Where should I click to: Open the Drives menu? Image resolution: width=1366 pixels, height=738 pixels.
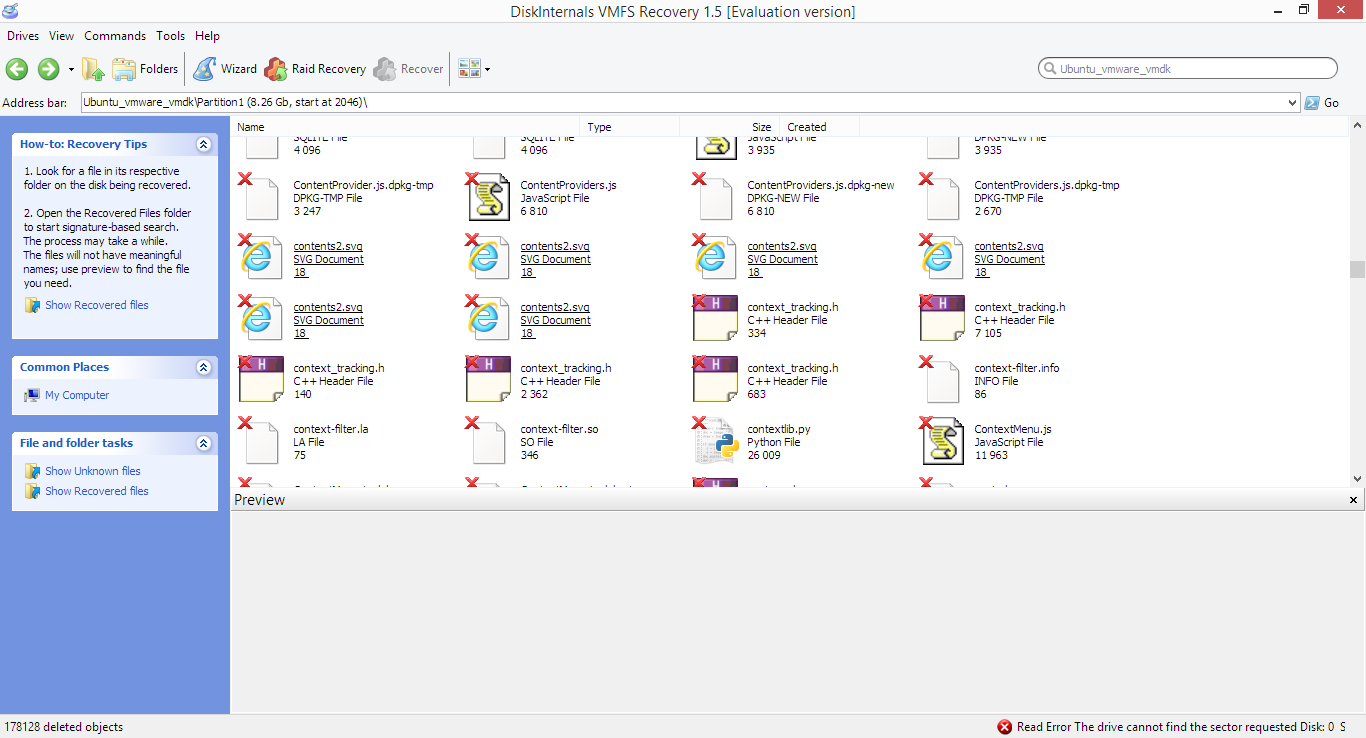(x=23, y=36)
